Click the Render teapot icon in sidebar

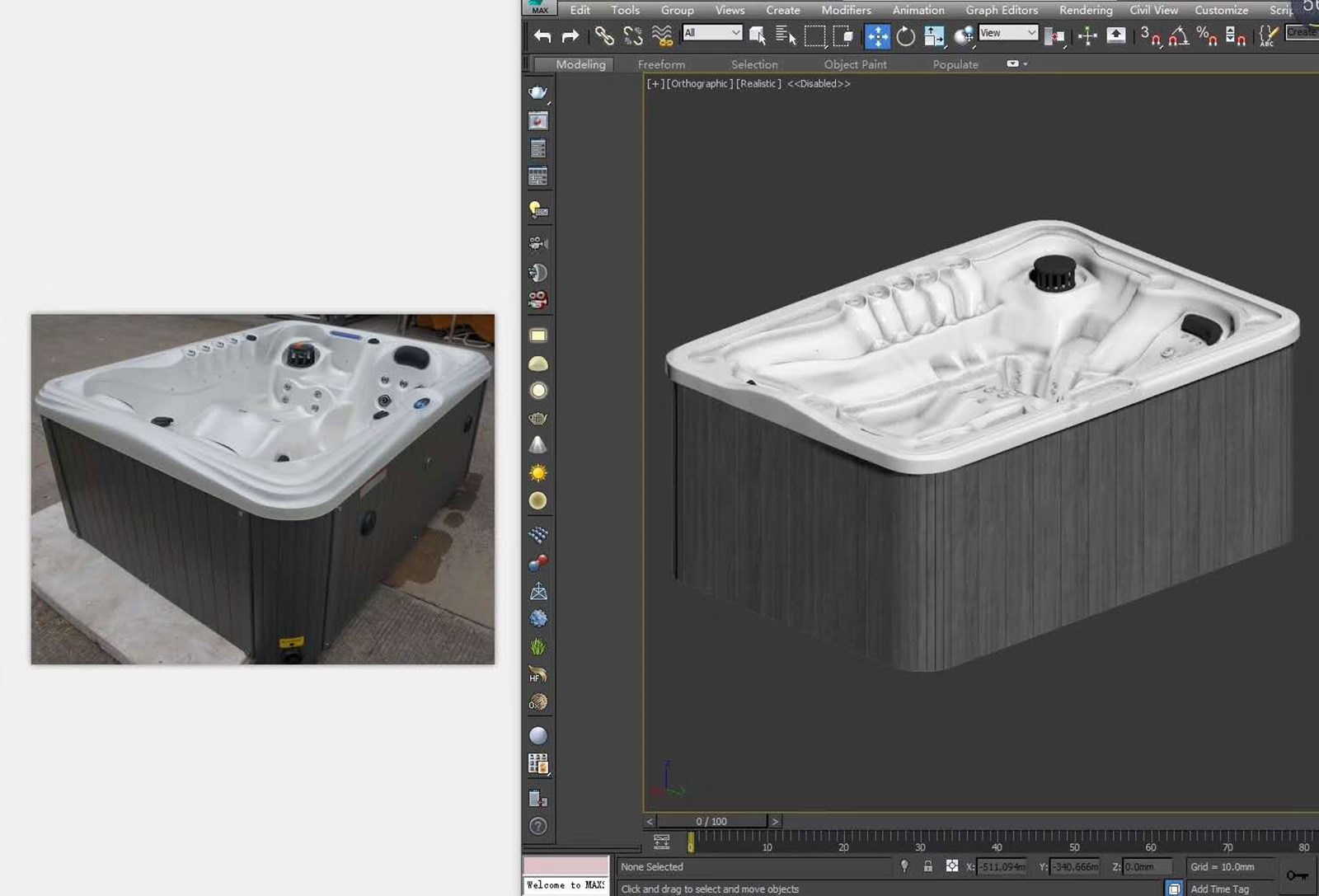tap(537, 92)
